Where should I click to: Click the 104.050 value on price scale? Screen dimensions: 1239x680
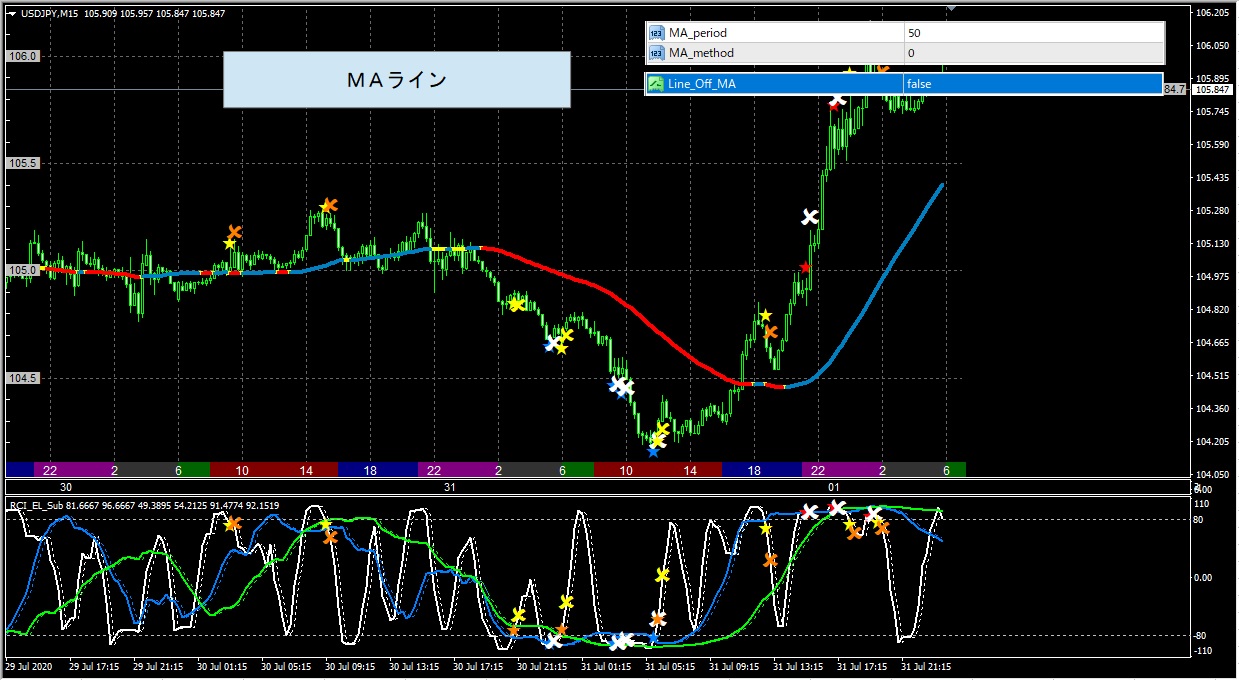(1212, 474)
